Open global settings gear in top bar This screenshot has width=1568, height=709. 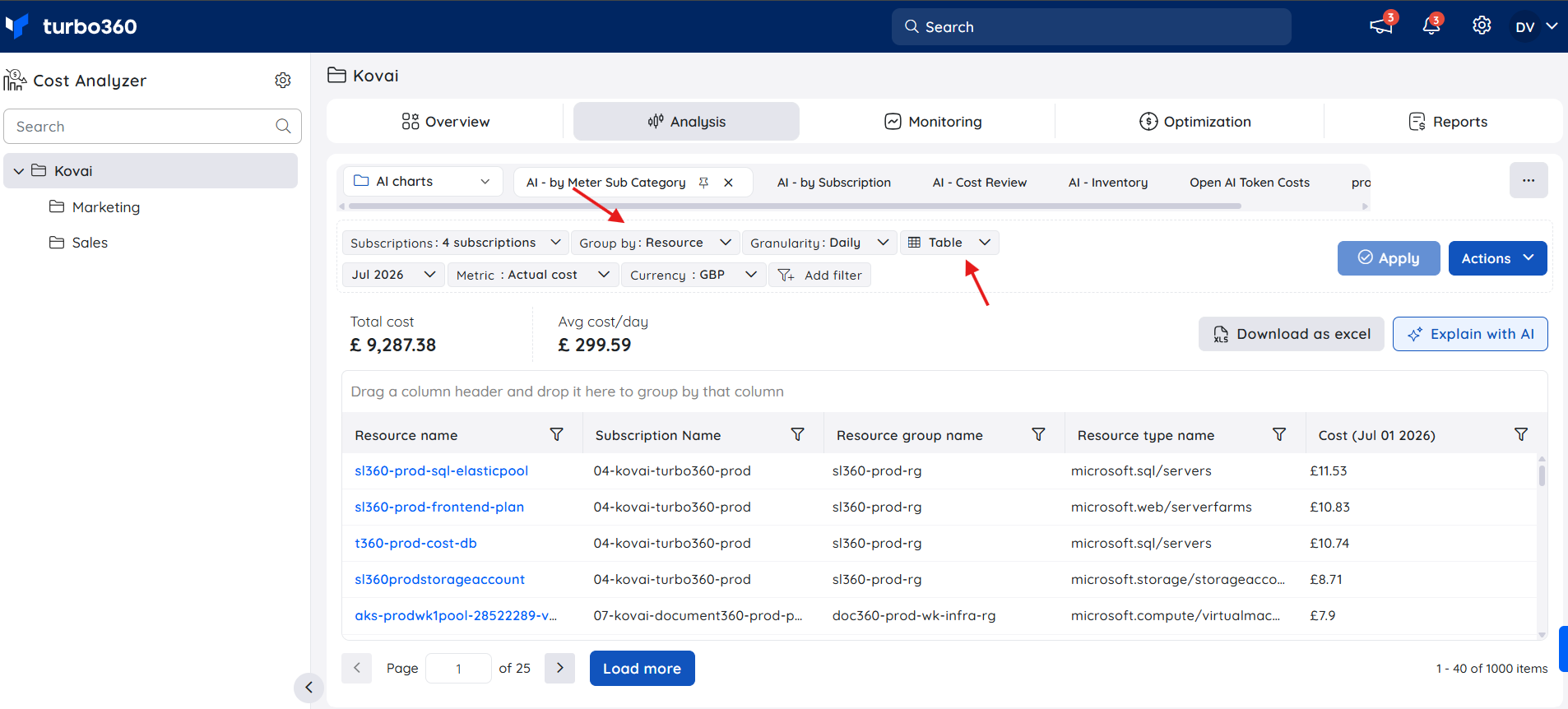[x=1482, y=25]
